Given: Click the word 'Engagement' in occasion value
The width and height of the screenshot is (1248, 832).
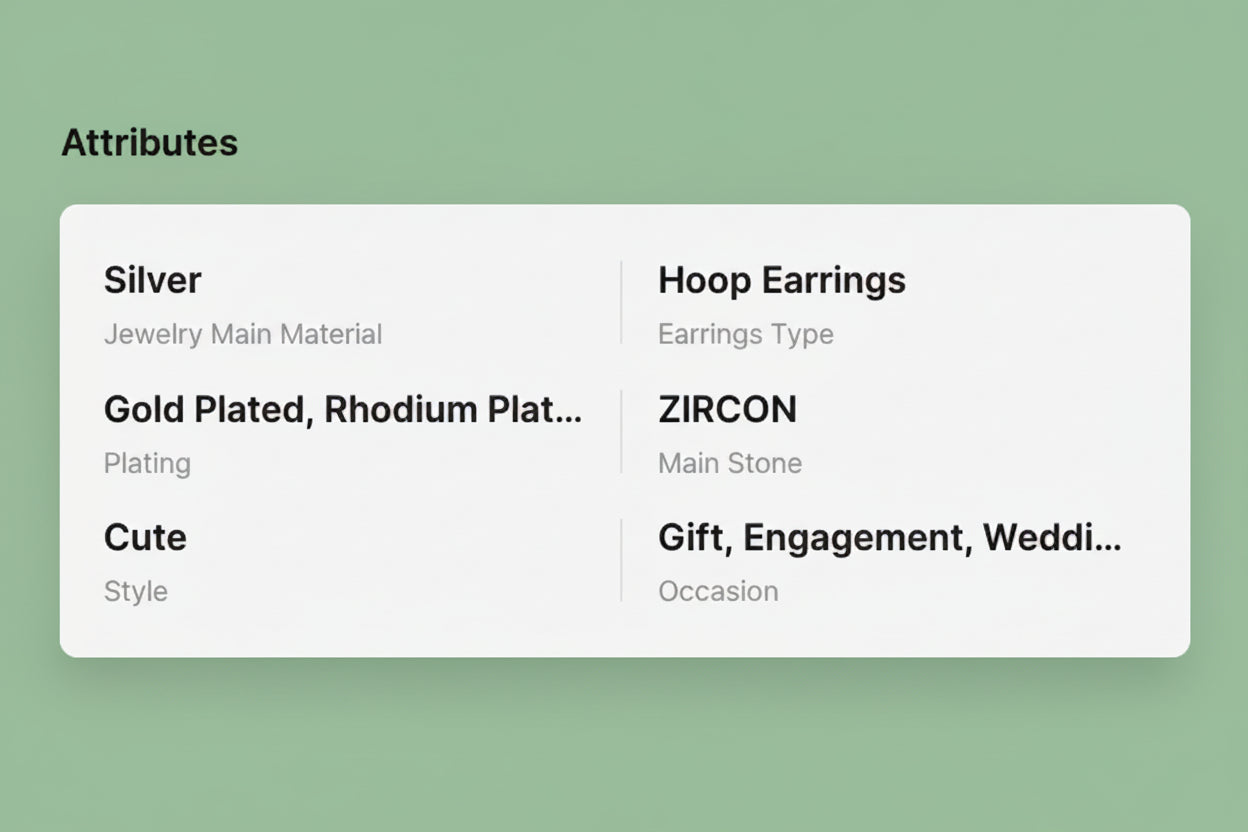Looking at the screenshot, I should point(857,537).
